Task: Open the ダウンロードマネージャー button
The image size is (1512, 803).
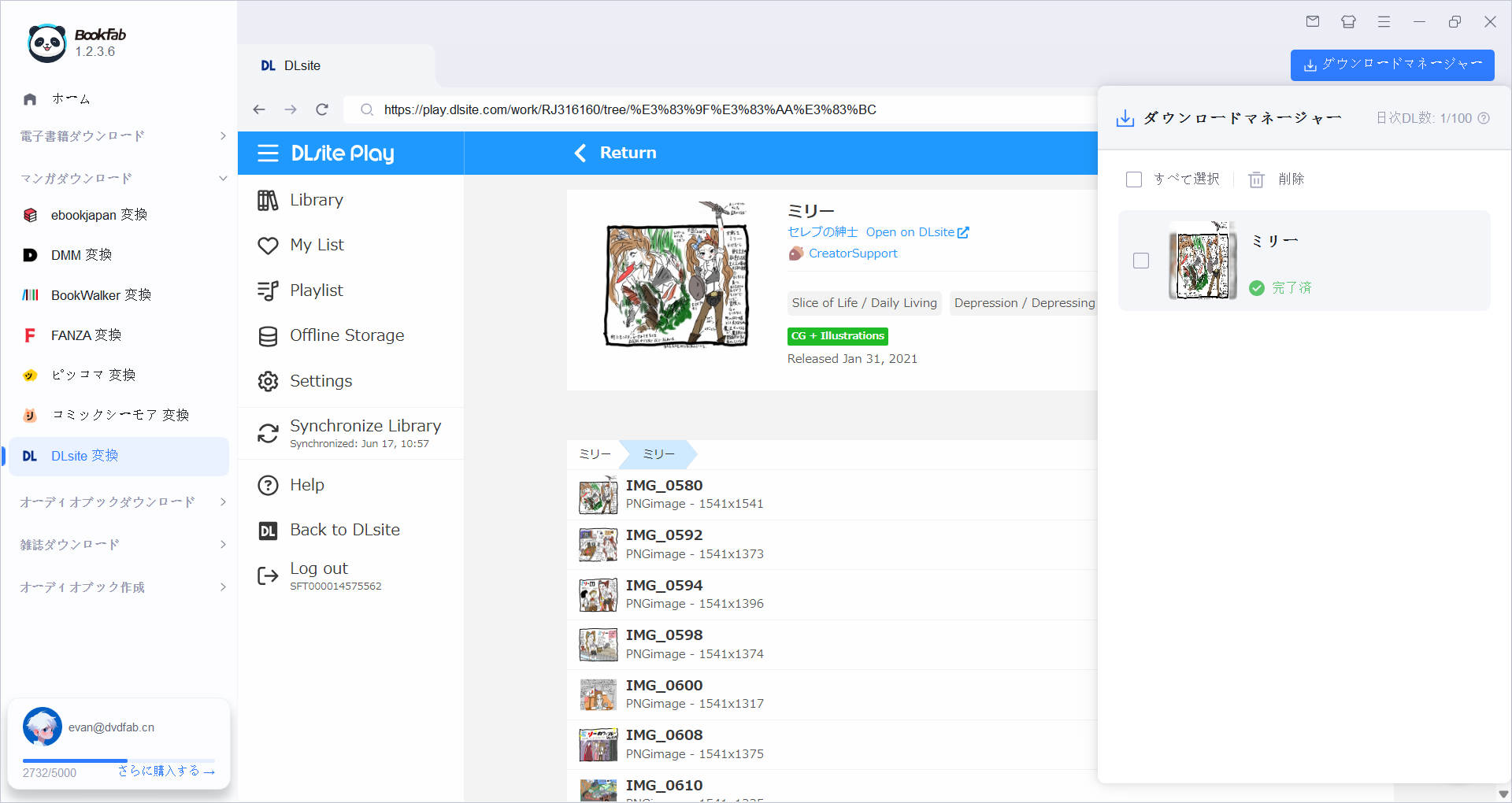Action: tap(1392, 65)
